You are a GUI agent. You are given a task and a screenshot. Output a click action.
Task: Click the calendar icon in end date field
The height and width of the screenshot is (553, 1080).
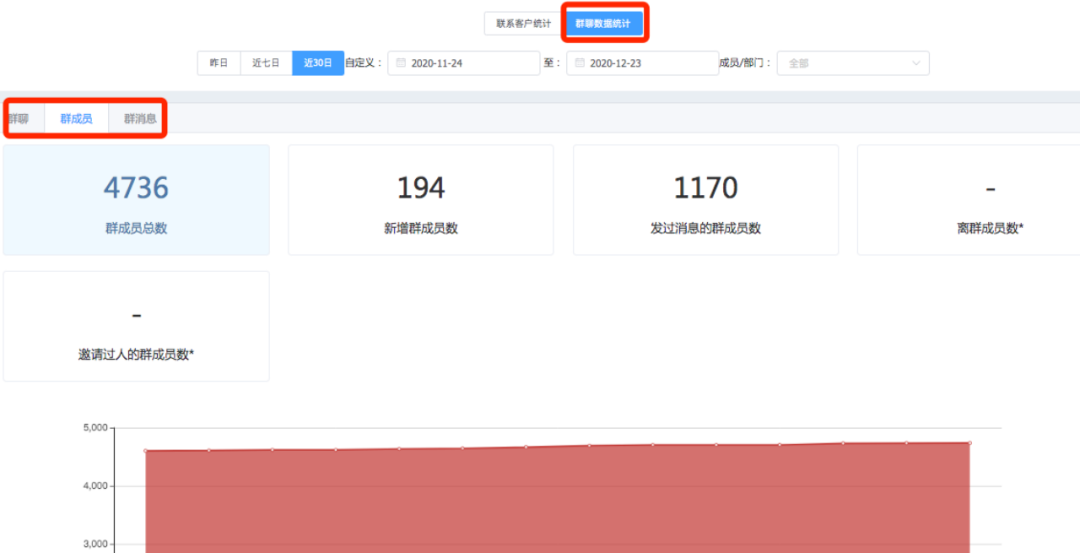click(580, 63)
